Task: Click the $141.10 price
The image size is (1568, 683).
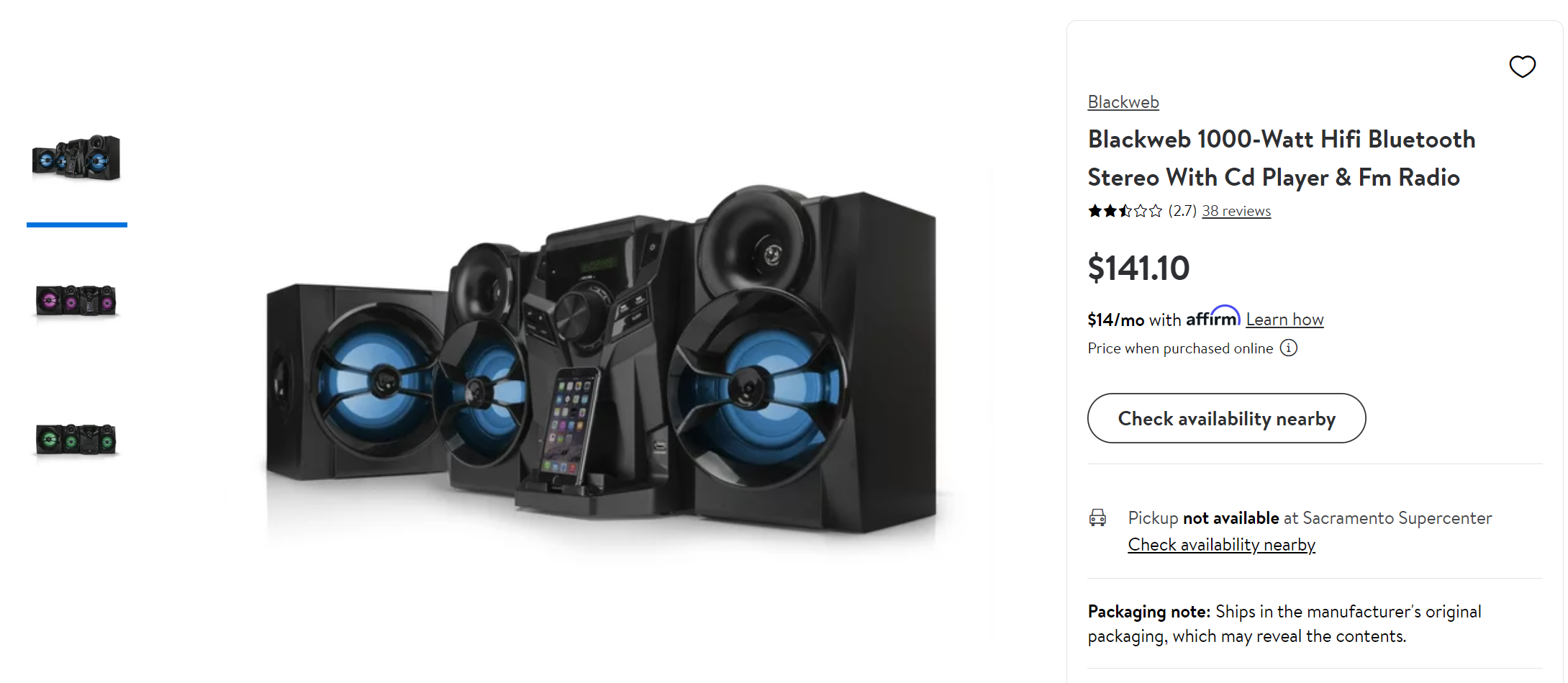Action: coord(1138,268)
